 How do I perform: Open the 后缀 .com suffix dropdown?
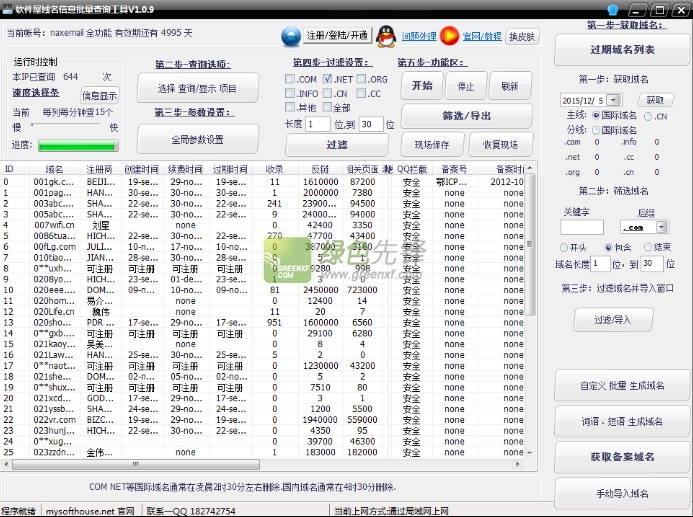point(661,227)
